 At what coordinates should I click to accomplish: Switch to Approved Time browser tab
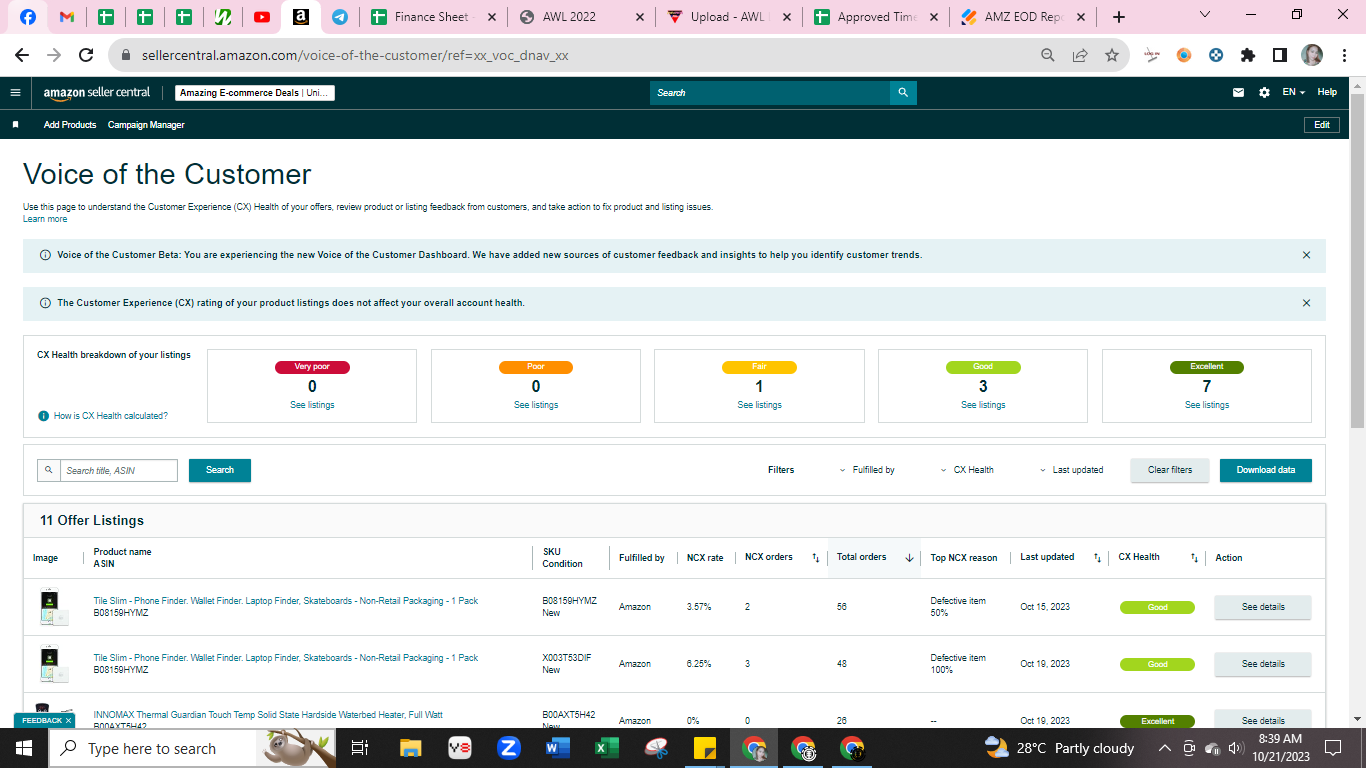(876, 16)
